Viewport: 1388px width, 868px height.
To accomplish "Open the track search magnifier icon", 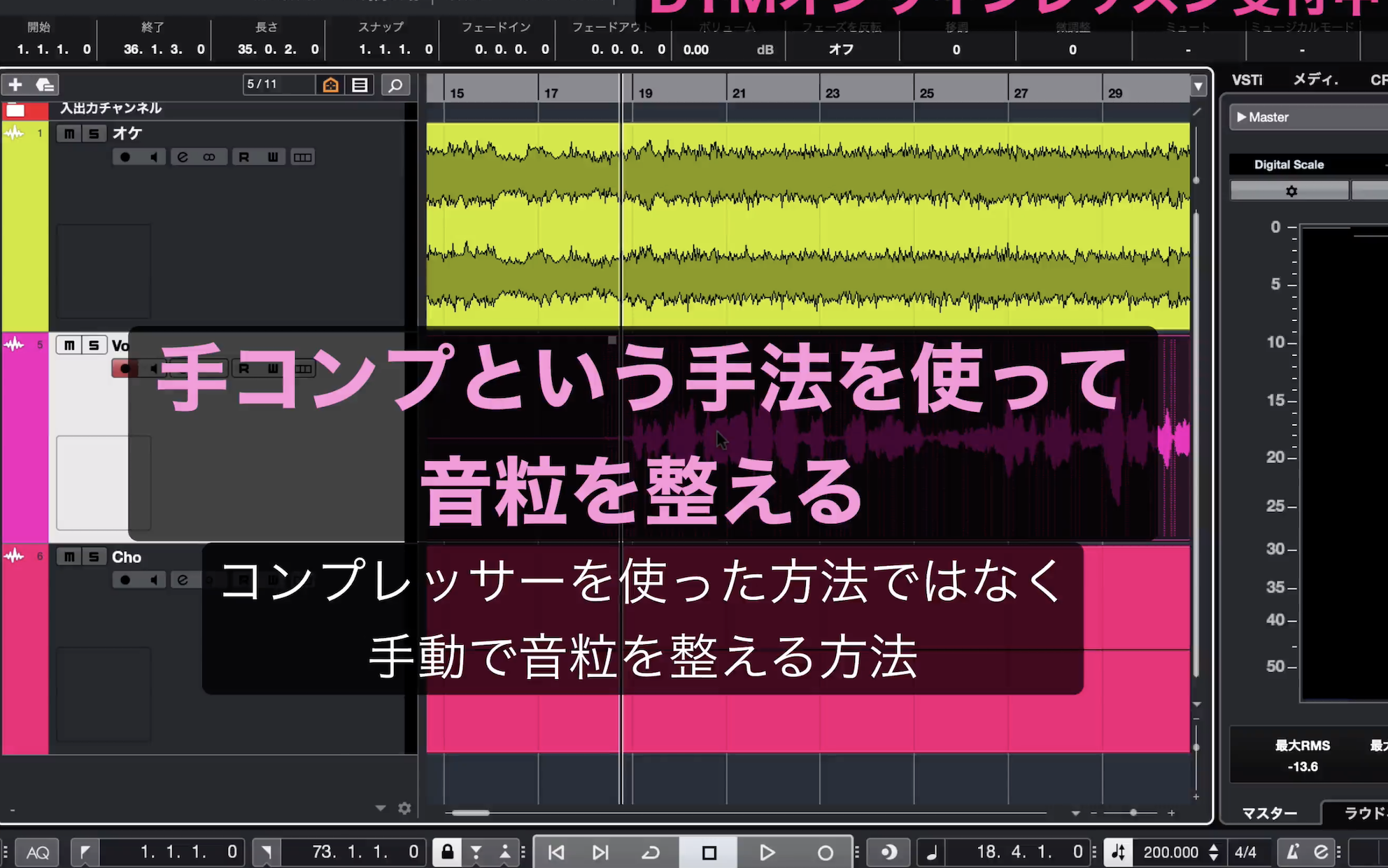I will coord(395,85).
